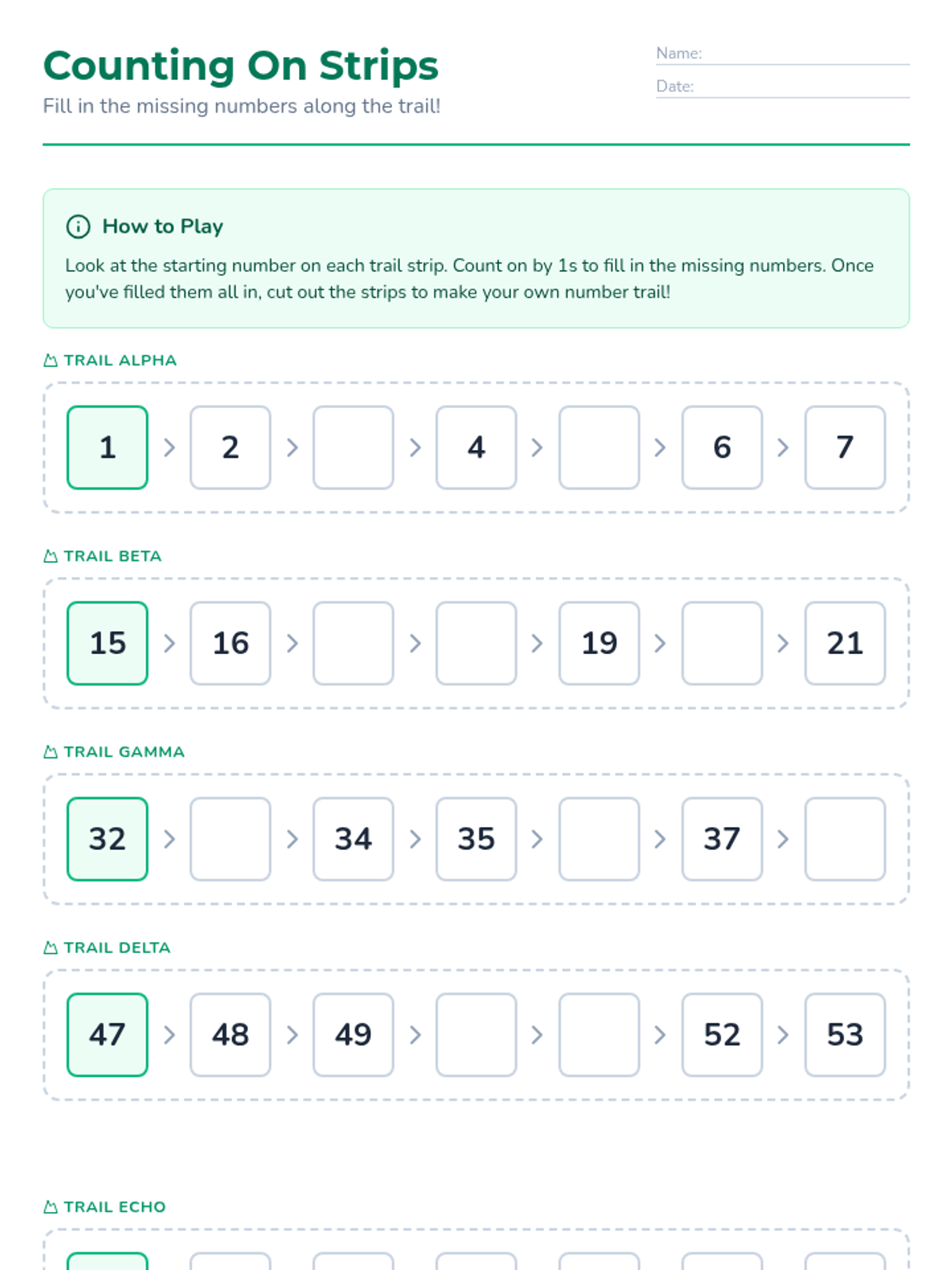This screenshot has height=1270, width=952.
Task: Click the Trail Gamma mountain icon
Action: (51, 752)
